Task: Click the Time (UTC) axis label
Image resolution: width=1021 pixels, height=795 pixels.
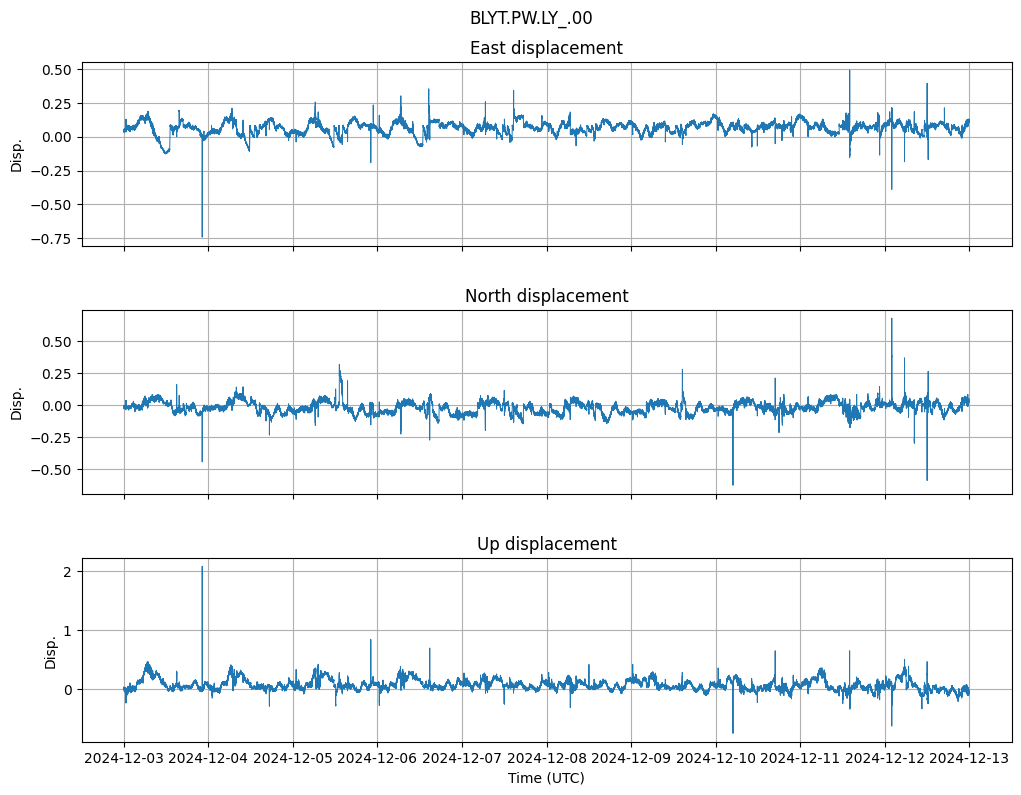Action: pos(546,778)
